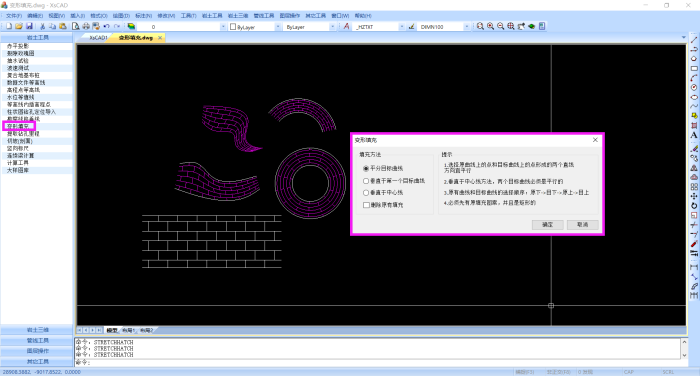Viewport: 700px width, 376px height.
Task: Switch to the 模型 layout tab
Action: pos(112,330)
